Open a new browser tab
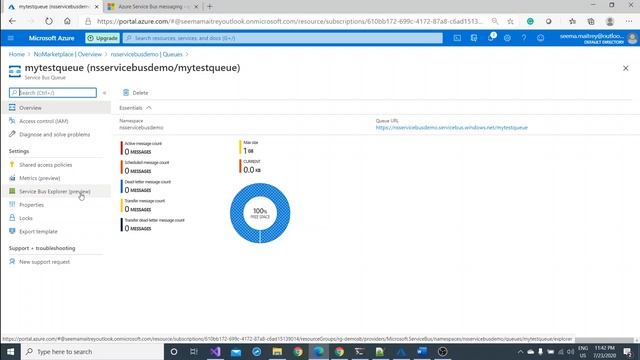Screen dimensions: 640x360 (210, 7)
